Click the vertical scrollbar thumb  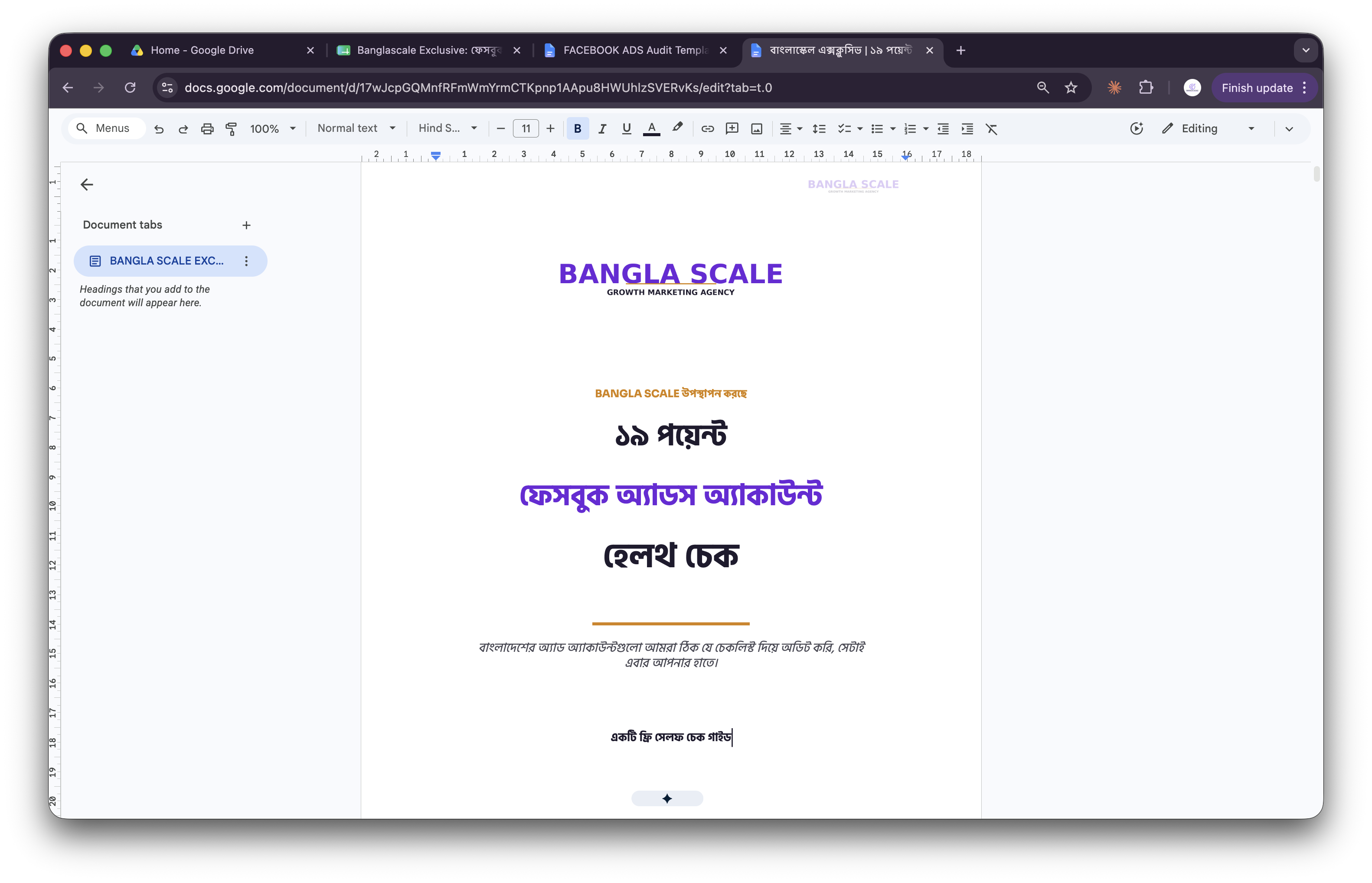point(1316,174)
